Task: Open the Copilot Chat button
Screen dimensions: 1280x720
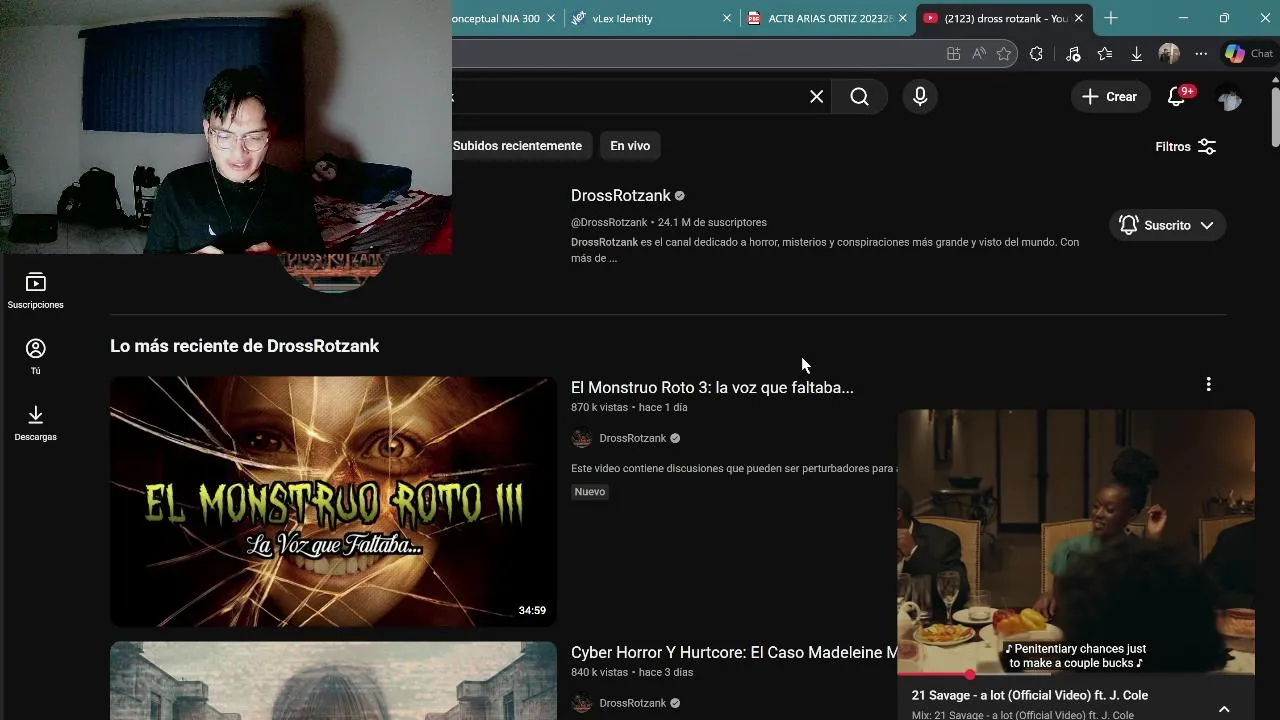Action: (x=1249, y=54)
